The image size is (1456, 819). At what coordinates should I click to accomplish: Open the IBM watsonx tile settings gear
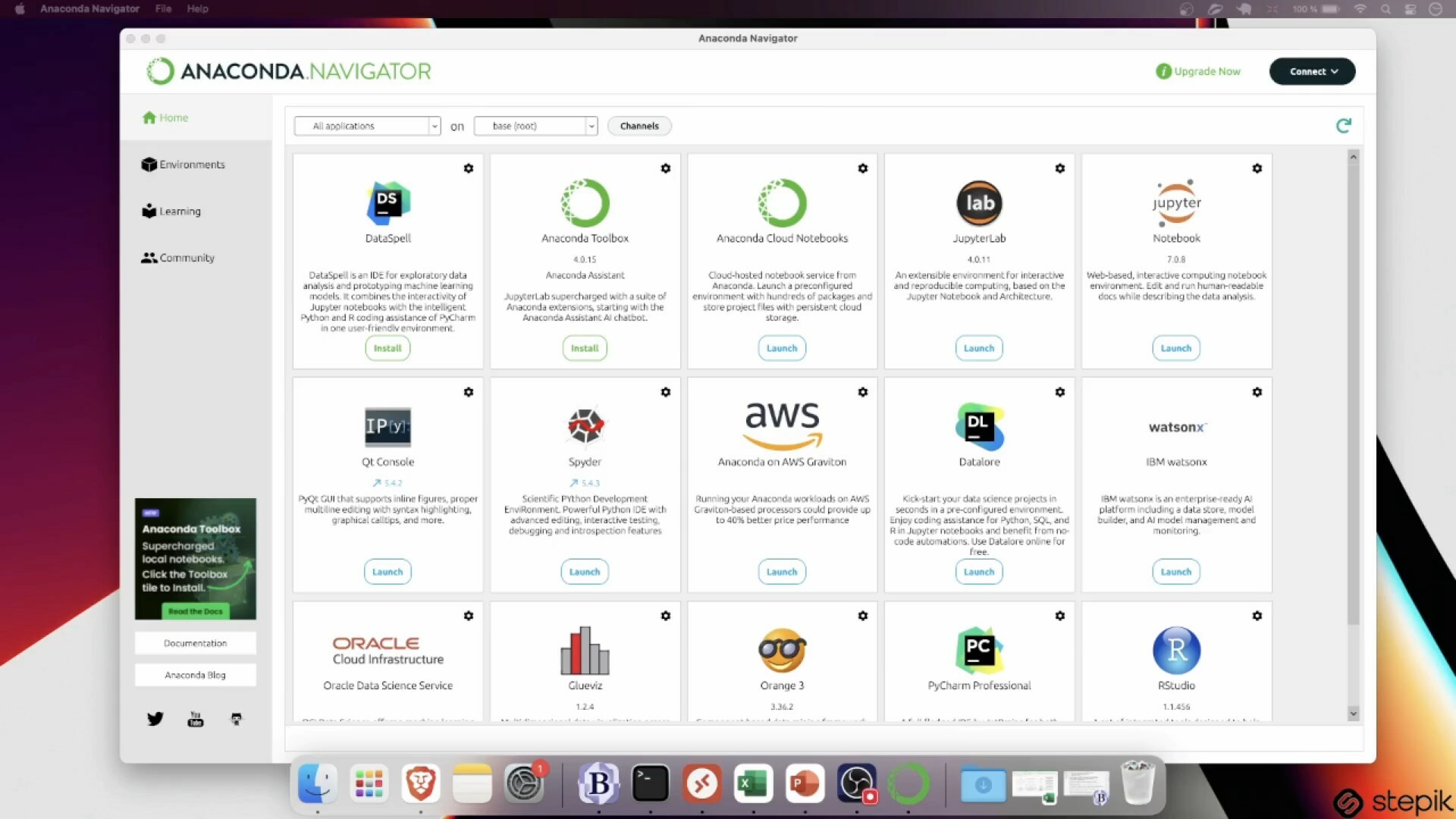point(1257,392)
